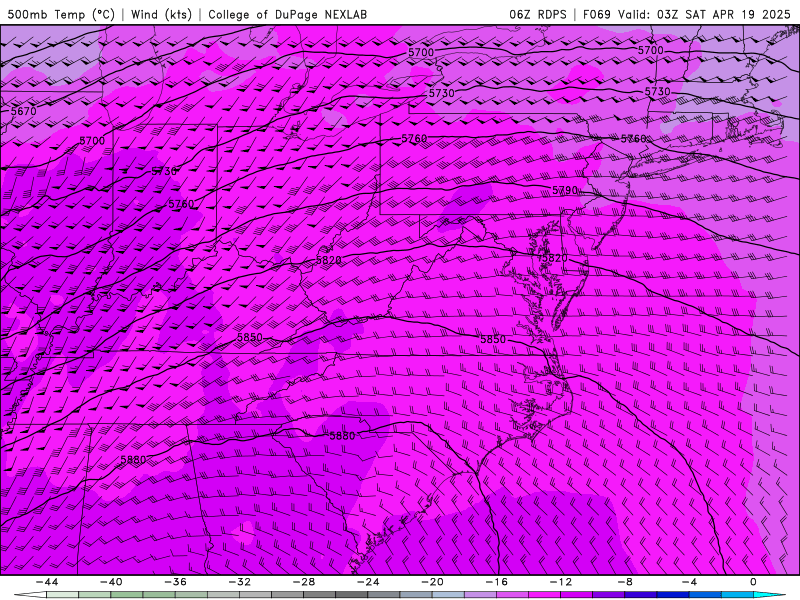Viewport: 800px width, 600px height.
Task: Click the '06Z RDPS' model run label
Action: (x=538, y=14)
